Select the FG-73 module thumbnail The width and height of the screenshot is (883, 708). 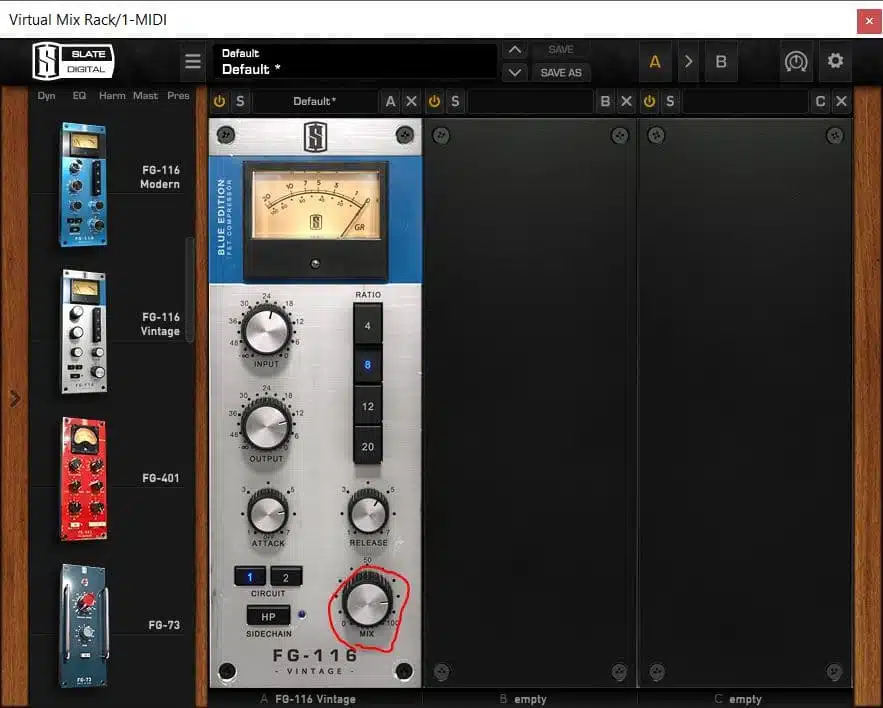click(84, 625)
